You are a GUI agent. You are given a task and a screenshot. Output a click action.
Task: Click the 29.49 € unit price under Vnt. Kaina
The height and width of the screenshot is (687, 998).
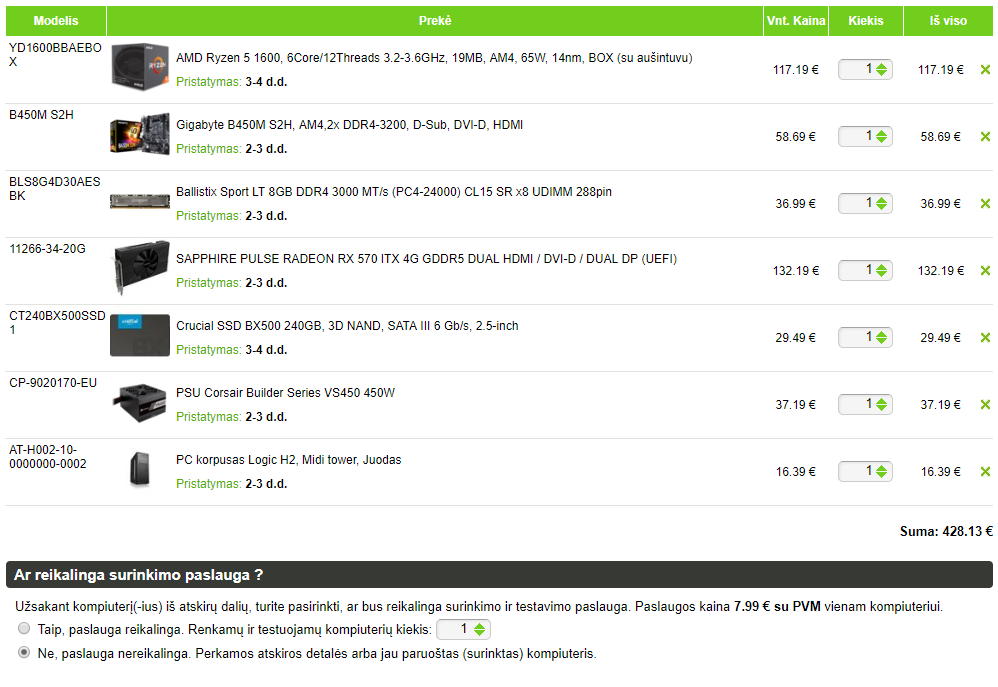tap(796, 337)
